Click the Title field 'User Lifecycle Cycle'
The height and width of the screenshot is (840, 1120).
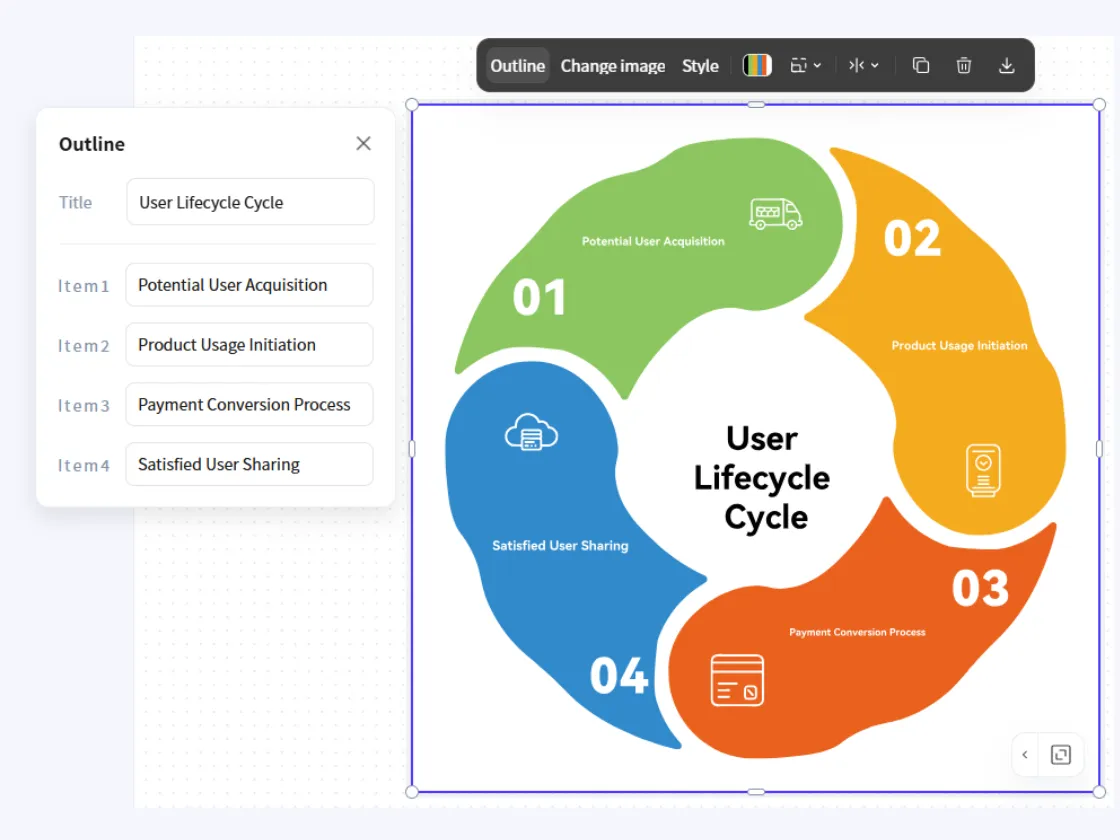pos(250,202)
